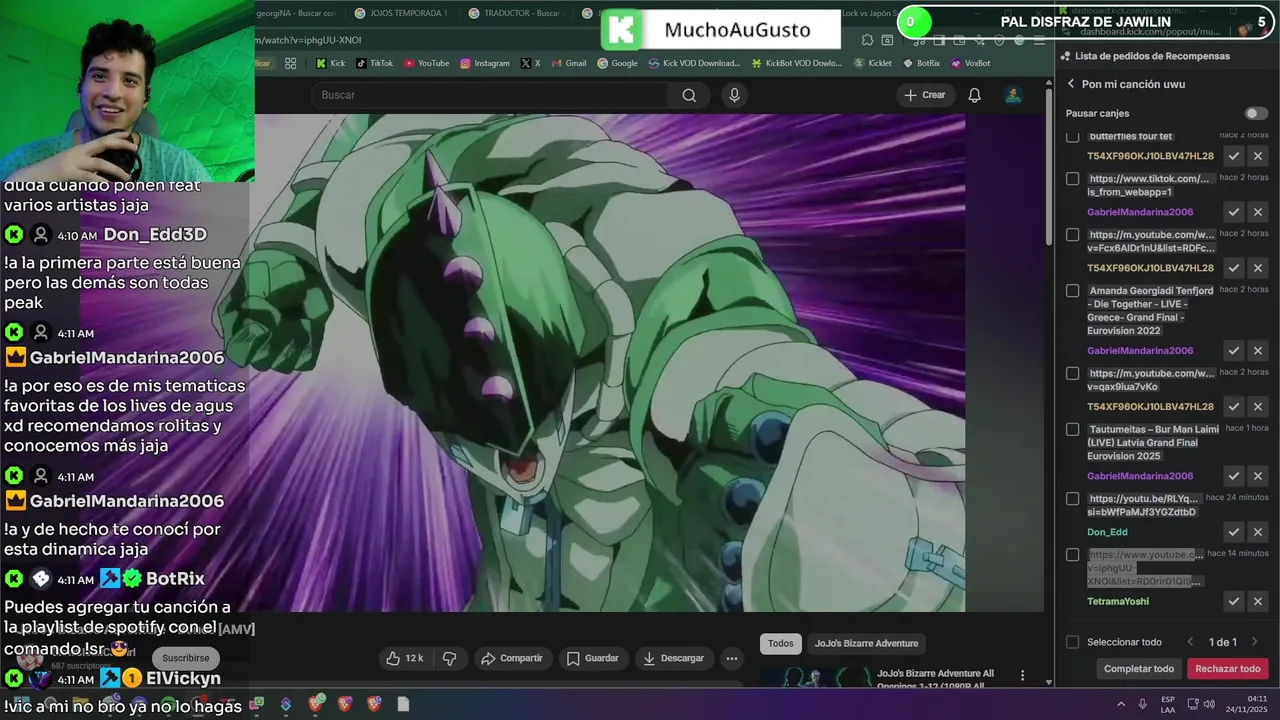Open the apps grid in bookmarks bar
This screenshot has height=720, width=1280.
[290, 63]
